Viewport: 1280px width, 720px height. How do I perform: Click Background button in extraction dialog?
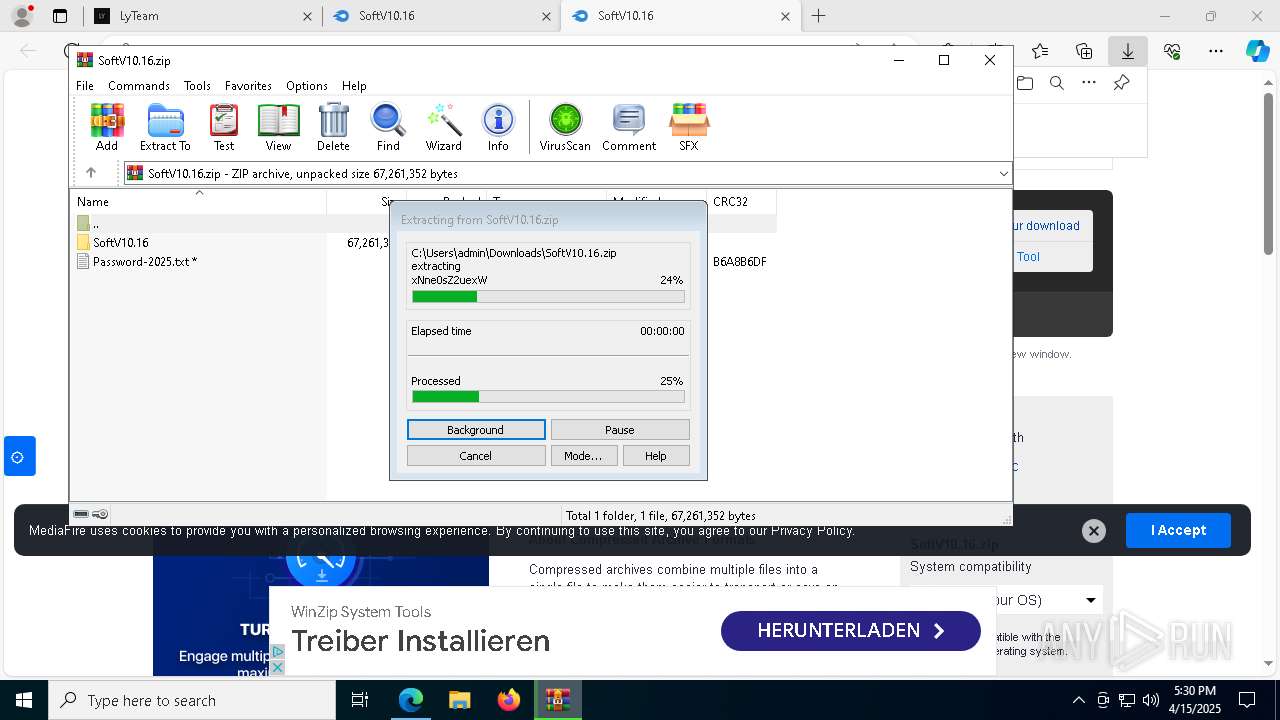[476, 430]
